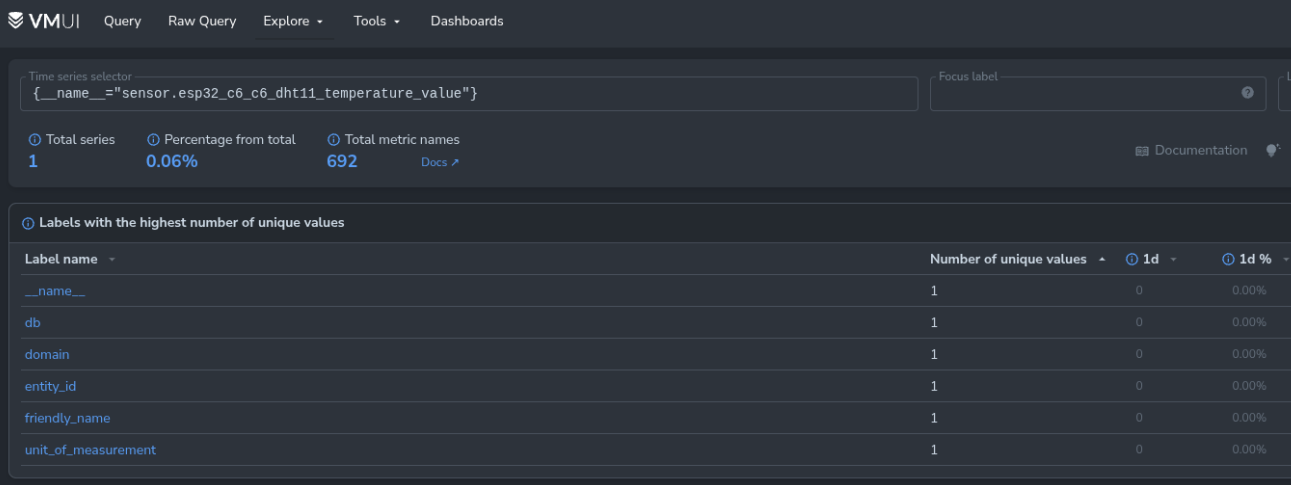Screen dimensions: 1291x485
Task: Select the entity_id label link
Action: (50, 386)
